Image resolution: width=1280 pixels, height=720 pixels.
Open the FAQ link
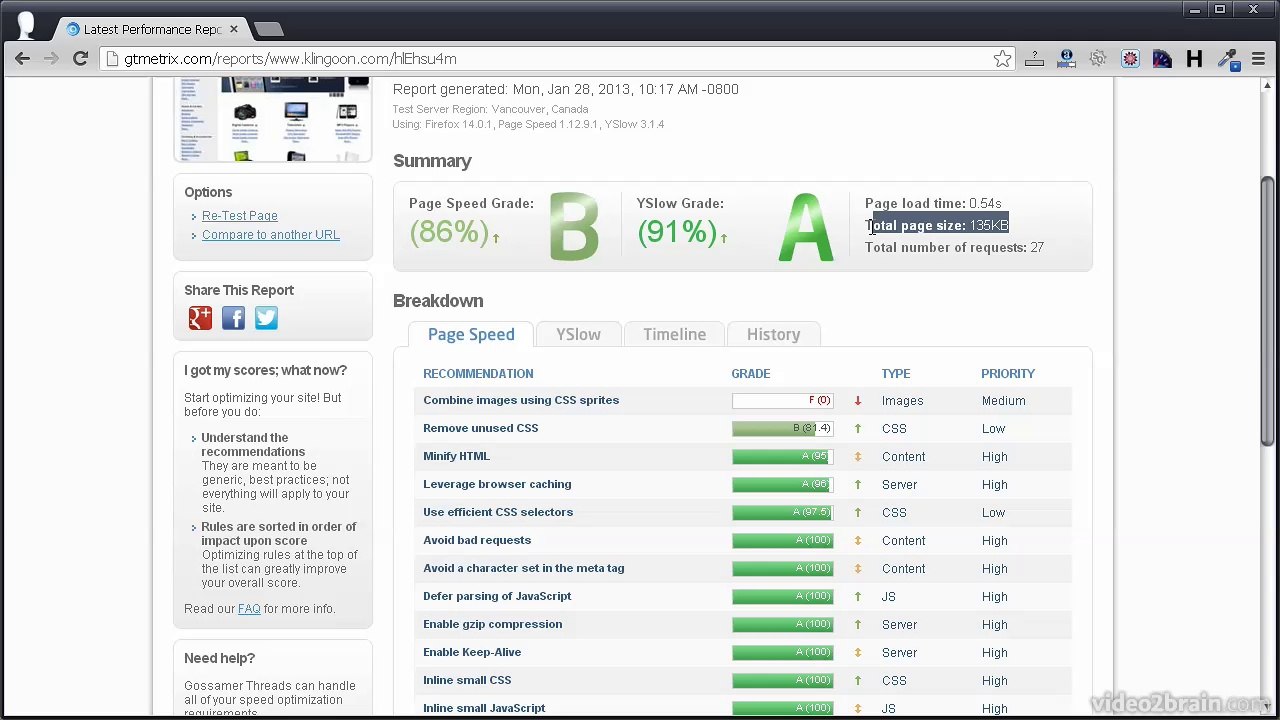tap(249, 609)
